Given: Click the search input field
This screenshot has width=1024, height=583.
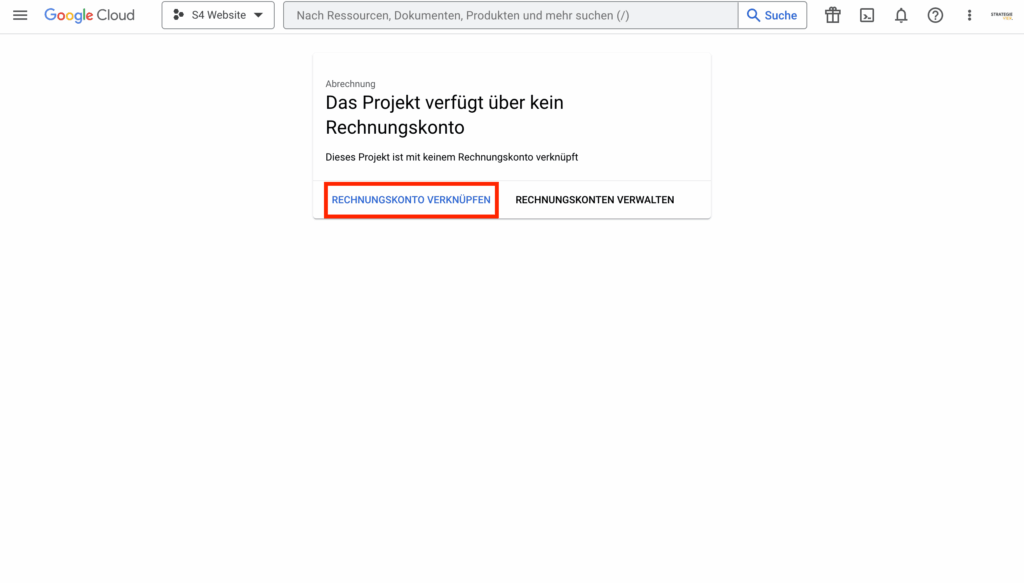Looking at the screenshot, I should point(511,15).
